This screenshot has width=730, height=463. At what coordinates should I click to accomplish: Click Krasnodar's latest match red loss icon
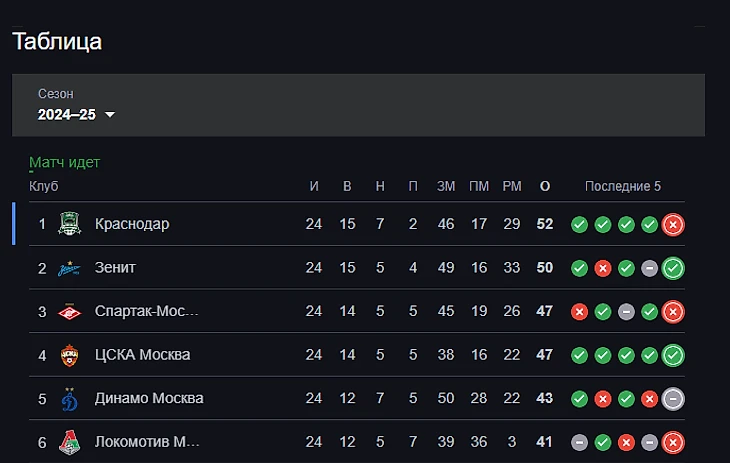(x=673, y=224)
